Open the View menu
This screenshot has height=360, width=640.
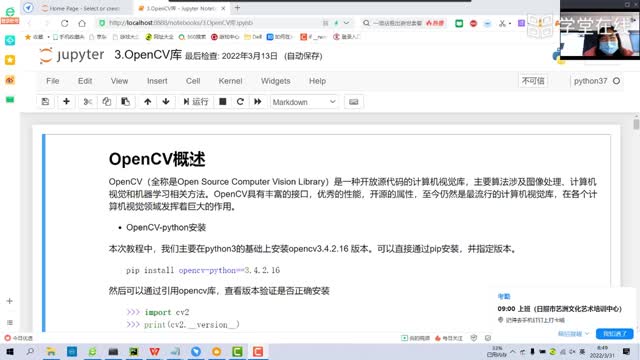[119, 81]
